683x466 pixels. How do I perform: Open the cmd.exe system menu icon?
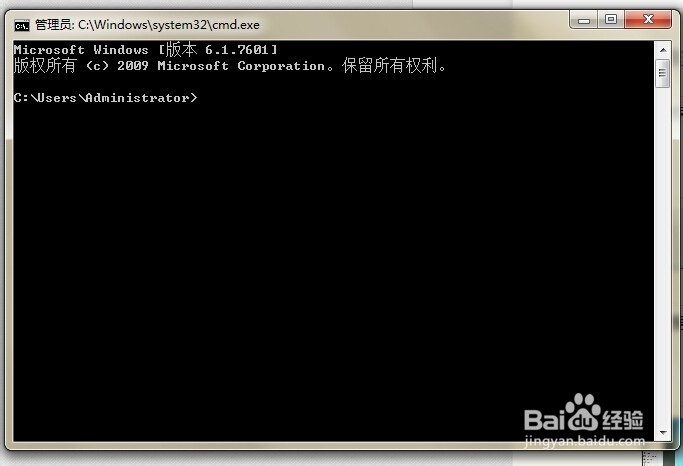click(x=22, y=25)
